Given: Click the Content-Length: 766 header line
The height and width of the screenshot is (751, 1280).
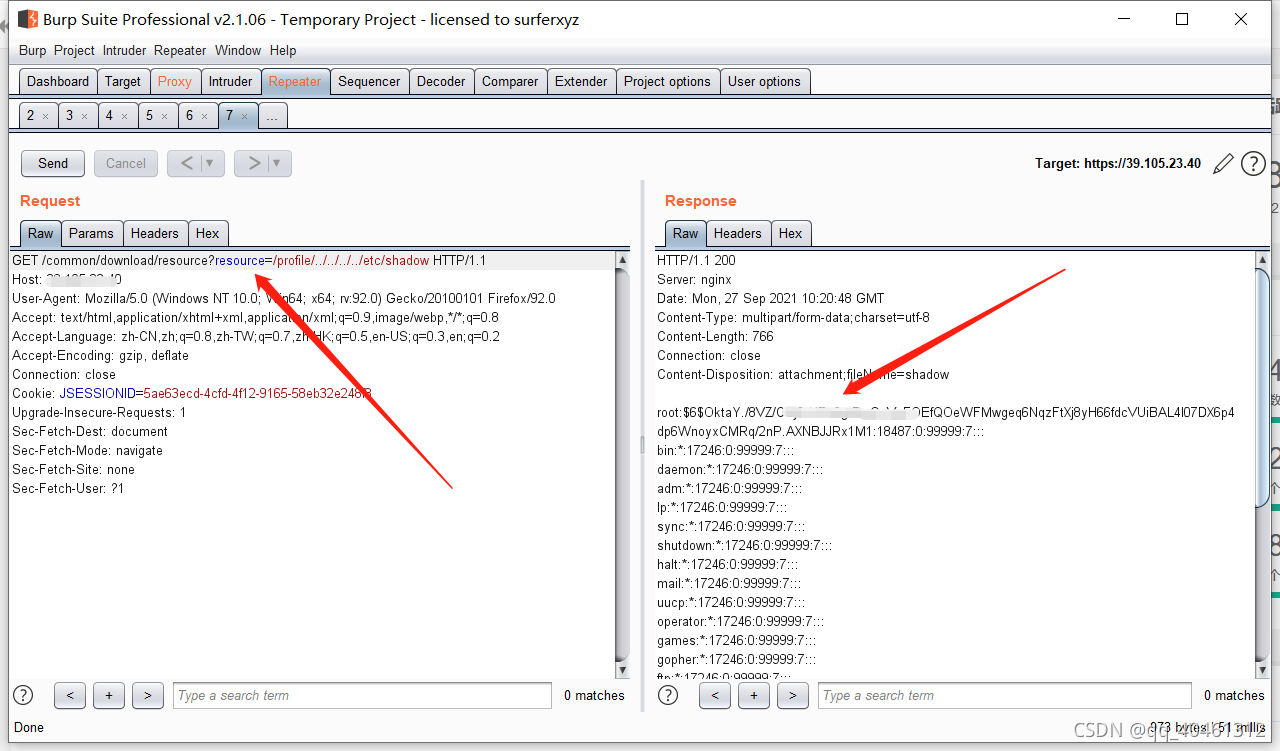Looking at the screenshot, I should [717, 336].
